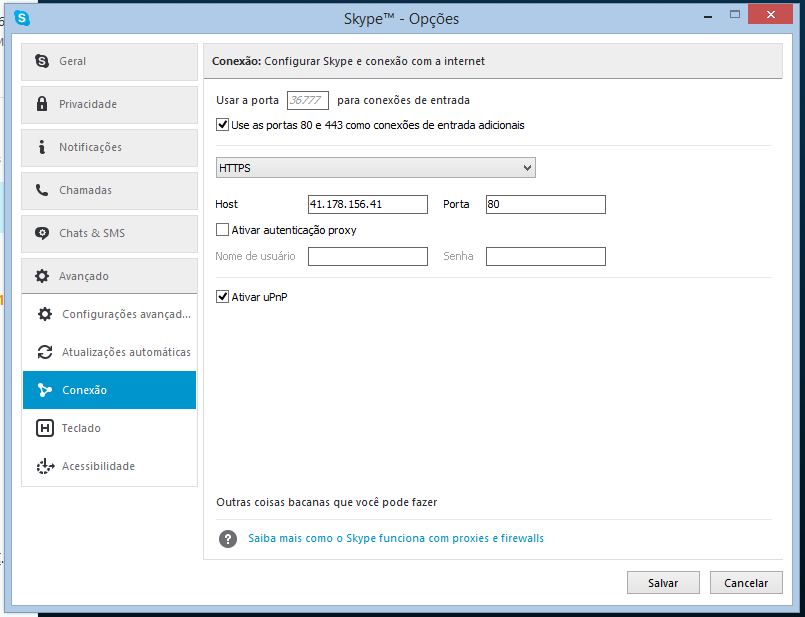Select the Conexão sub-item

(109, 390)
